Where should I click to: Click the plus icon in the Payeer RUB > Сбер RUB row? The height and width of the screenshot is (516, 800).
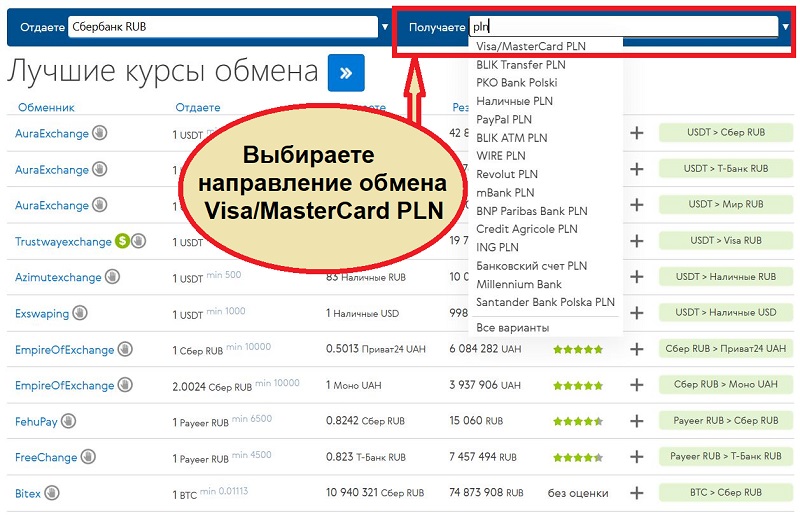pyautogui.click(x=636, y=421)
